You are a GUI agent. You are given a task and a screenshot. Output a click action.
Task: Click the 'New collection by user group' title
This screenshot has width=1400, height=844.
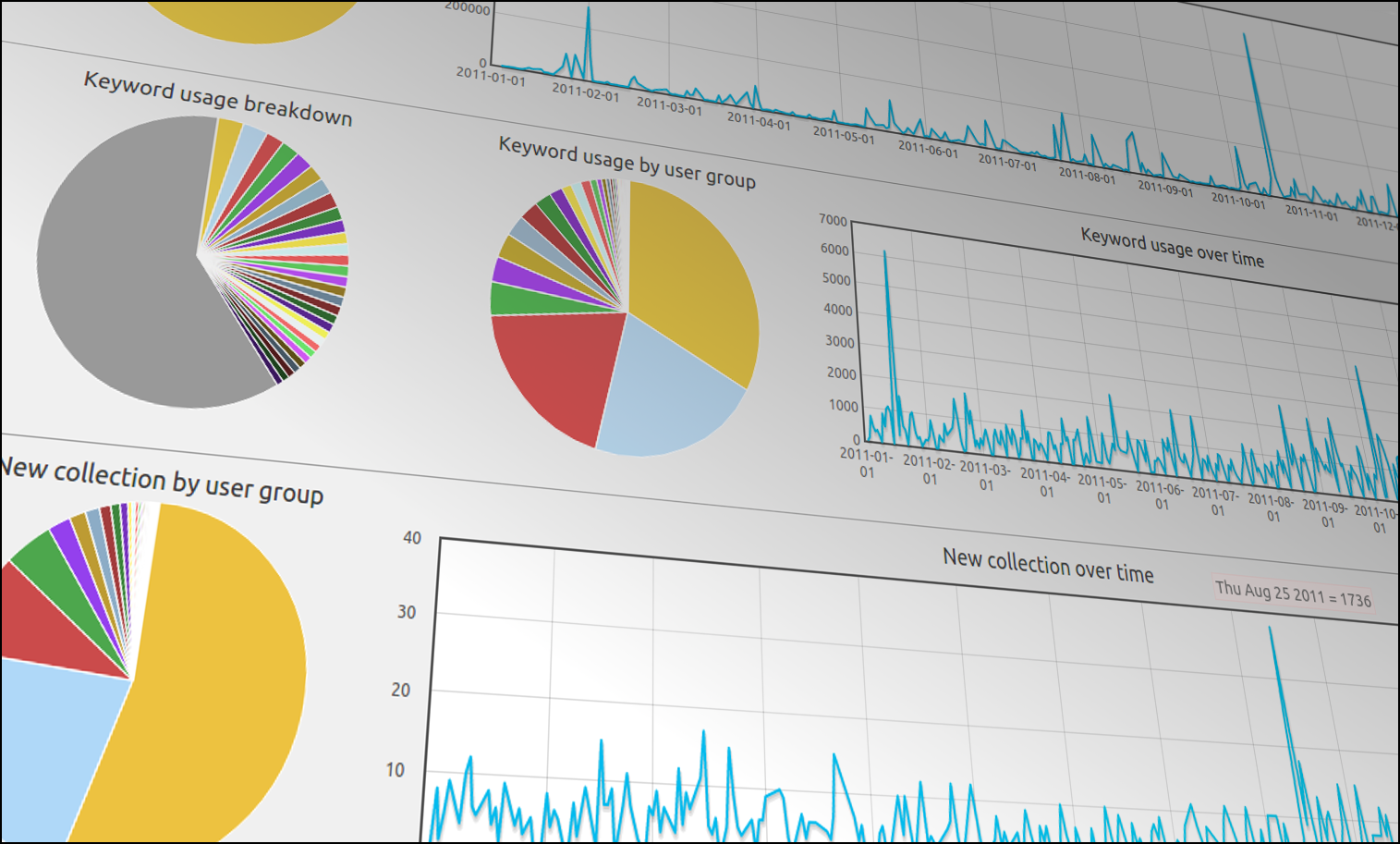(162, 480)
